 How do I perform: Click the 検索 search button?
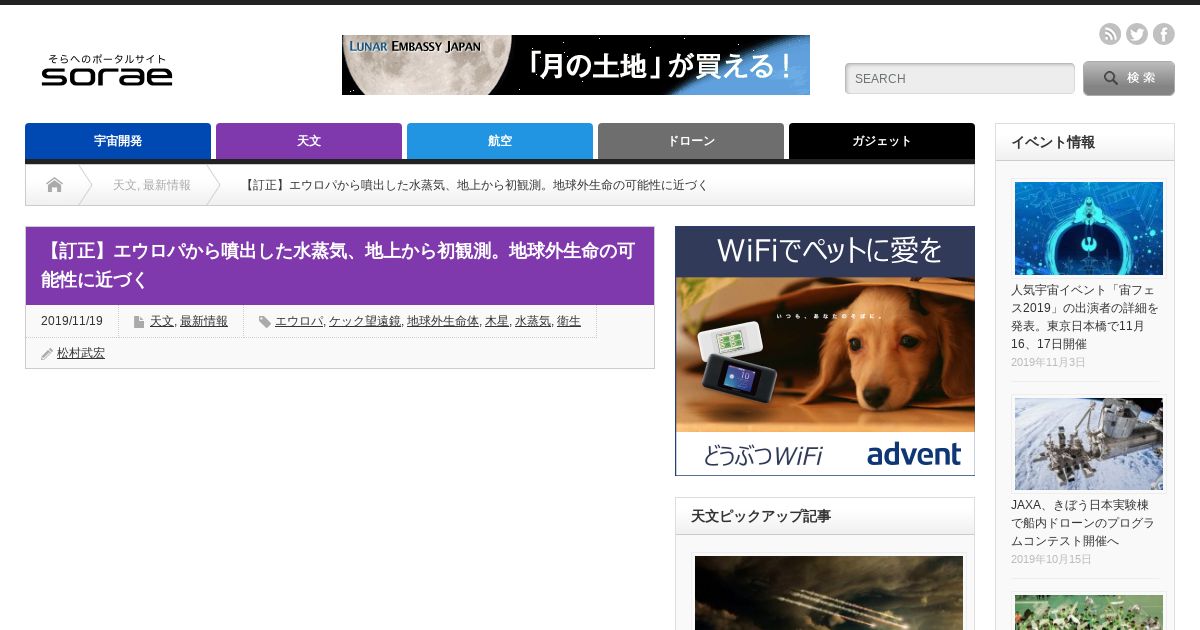point(1129,78)
